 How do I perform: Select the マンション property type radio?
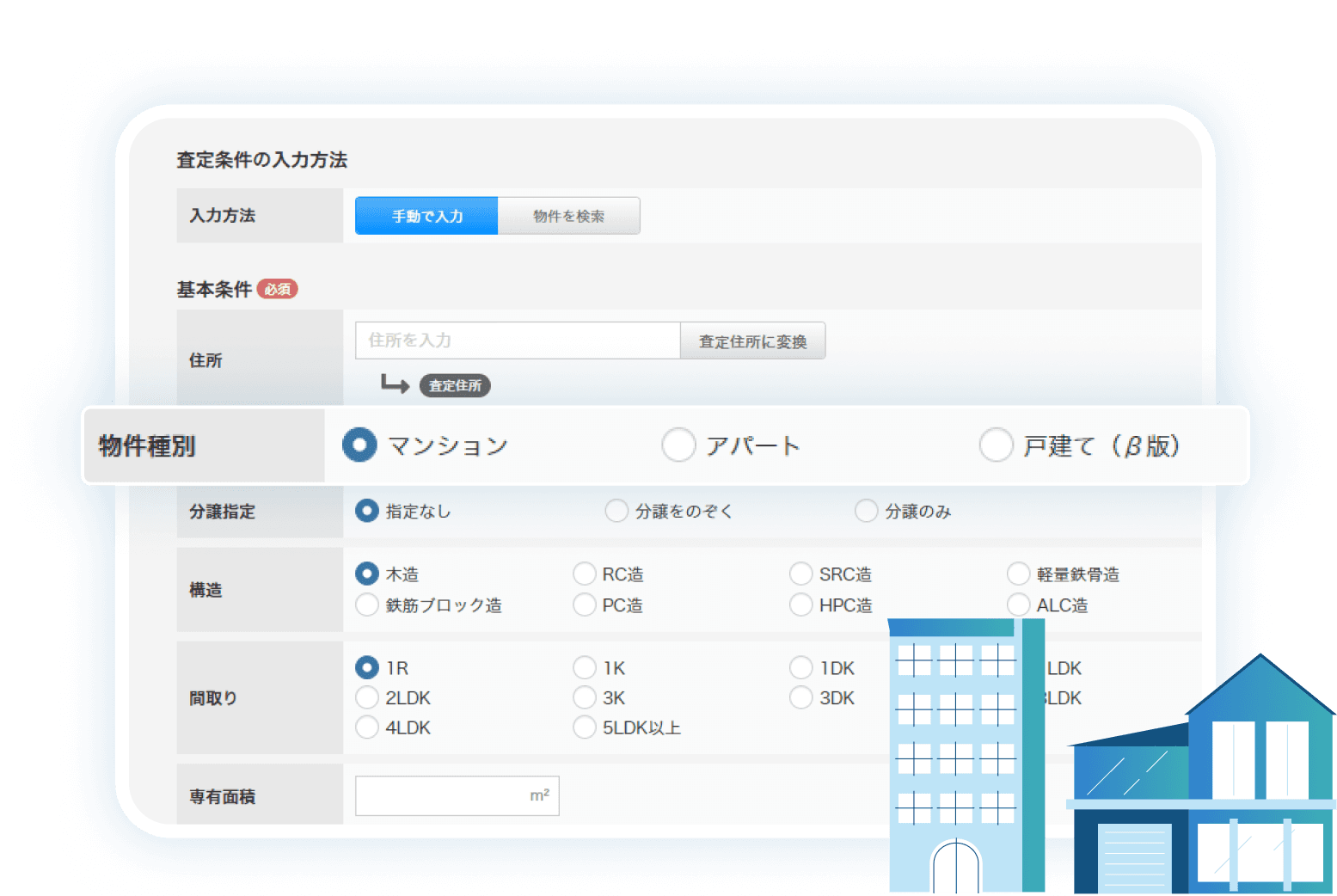[359, 445]
